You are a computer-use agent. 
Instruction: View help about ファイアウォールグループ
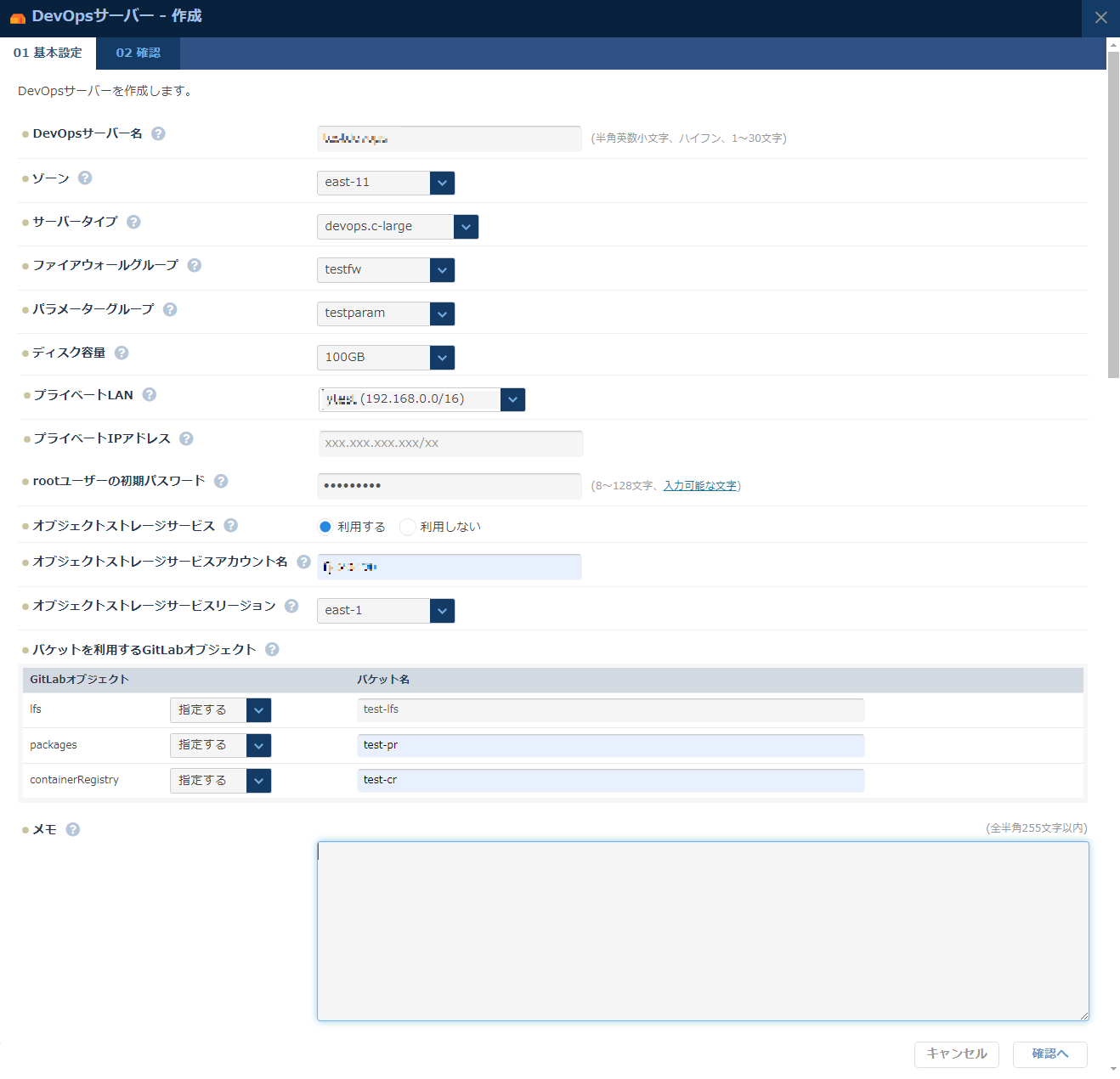tap(195, 265)
